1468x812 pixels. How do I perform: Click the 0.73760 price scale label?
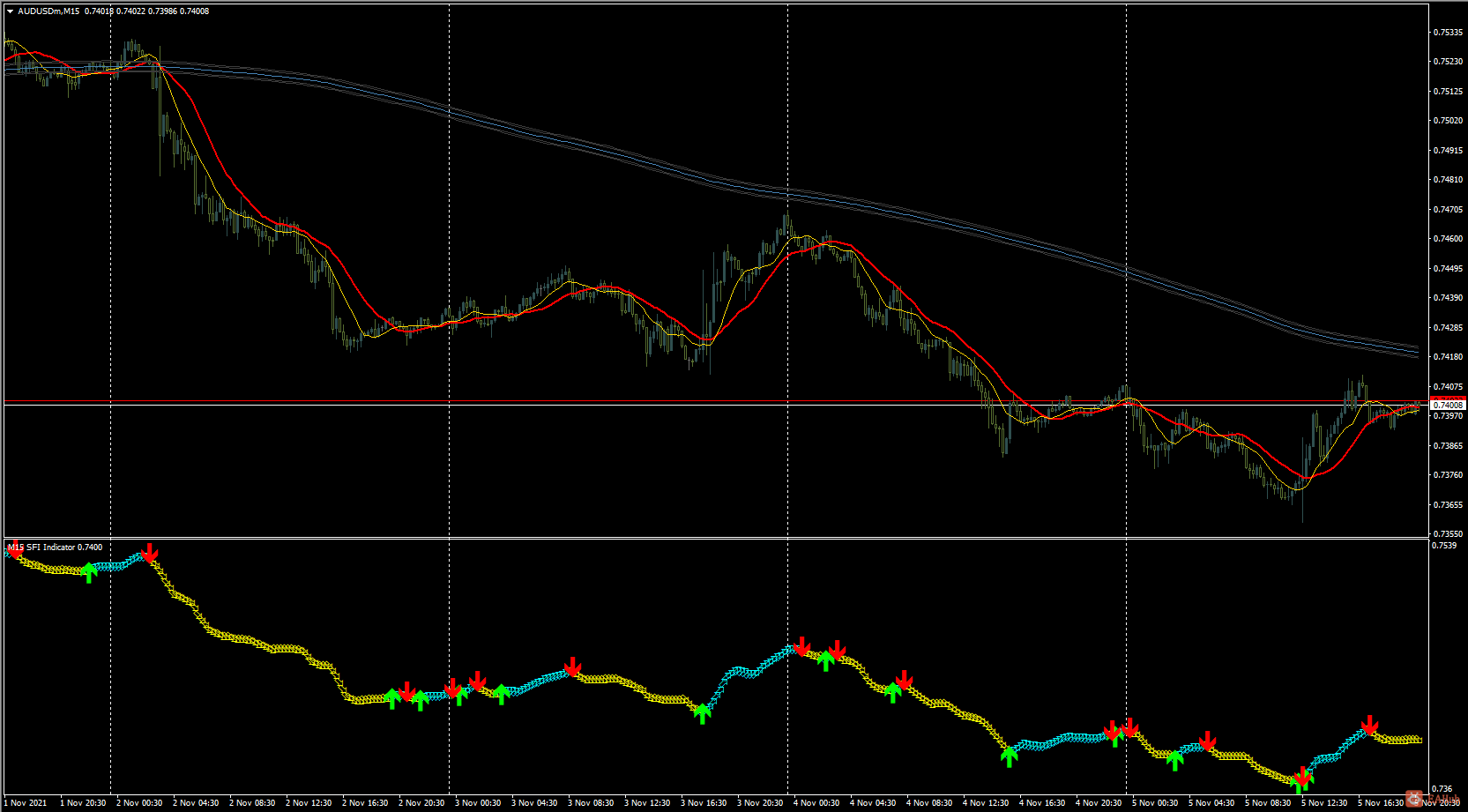pos(1449,475)
